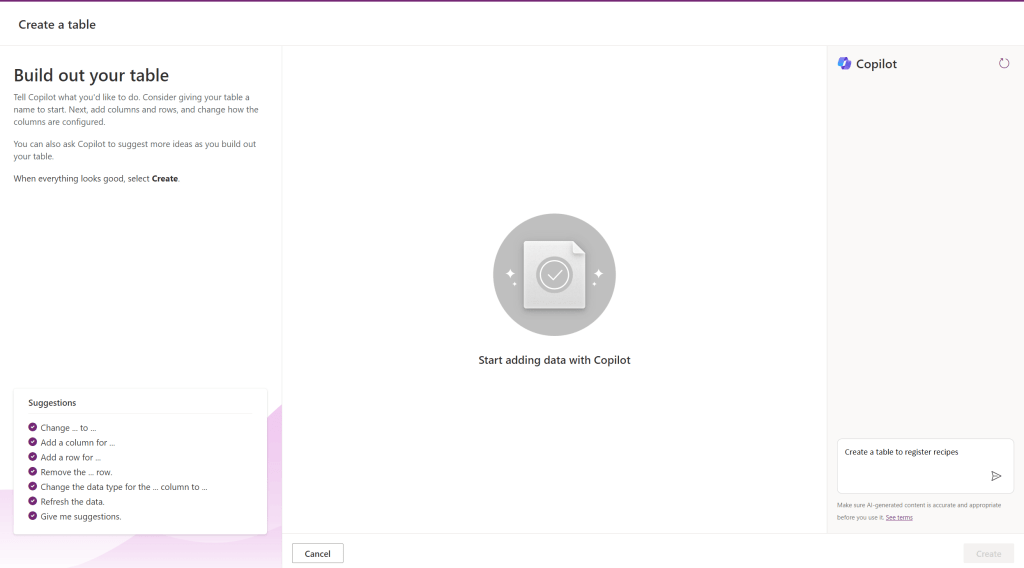Click the 'Suggestions' panel heading
This screenshot has height=568, width=1024.
tap(52, 403)
